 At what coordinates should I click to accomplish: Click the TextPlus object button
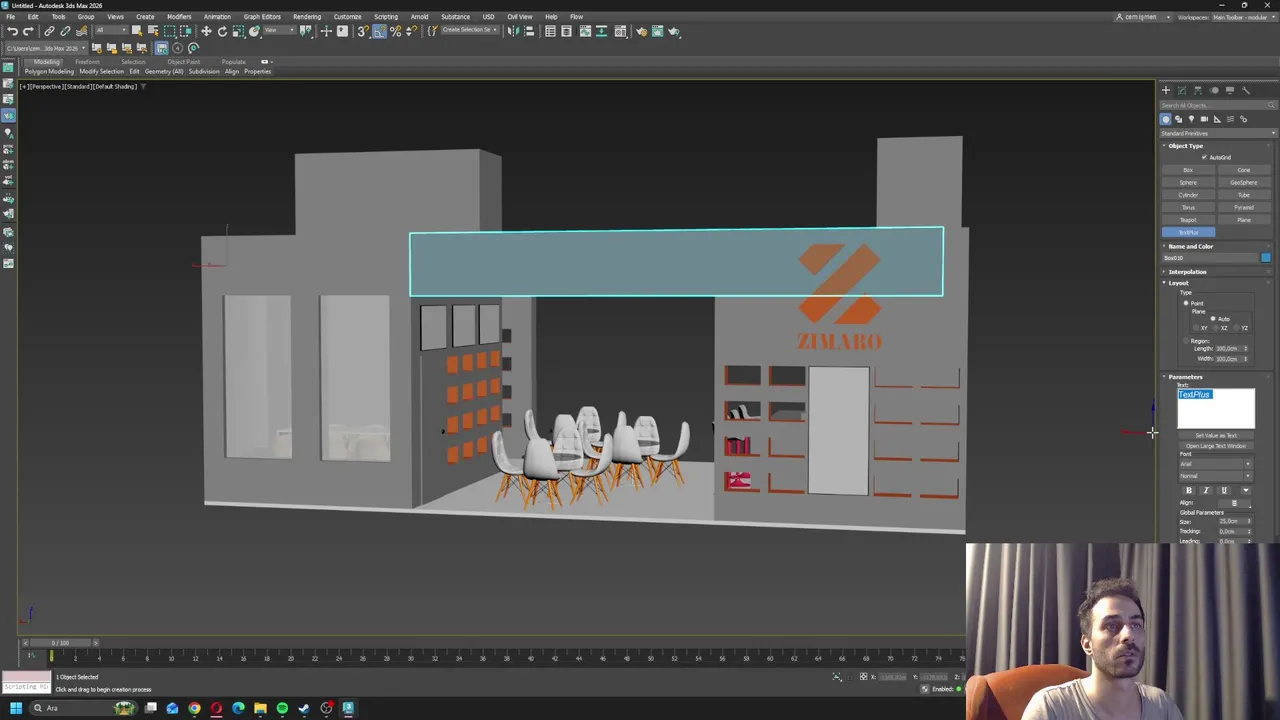tap(1188, 232)
